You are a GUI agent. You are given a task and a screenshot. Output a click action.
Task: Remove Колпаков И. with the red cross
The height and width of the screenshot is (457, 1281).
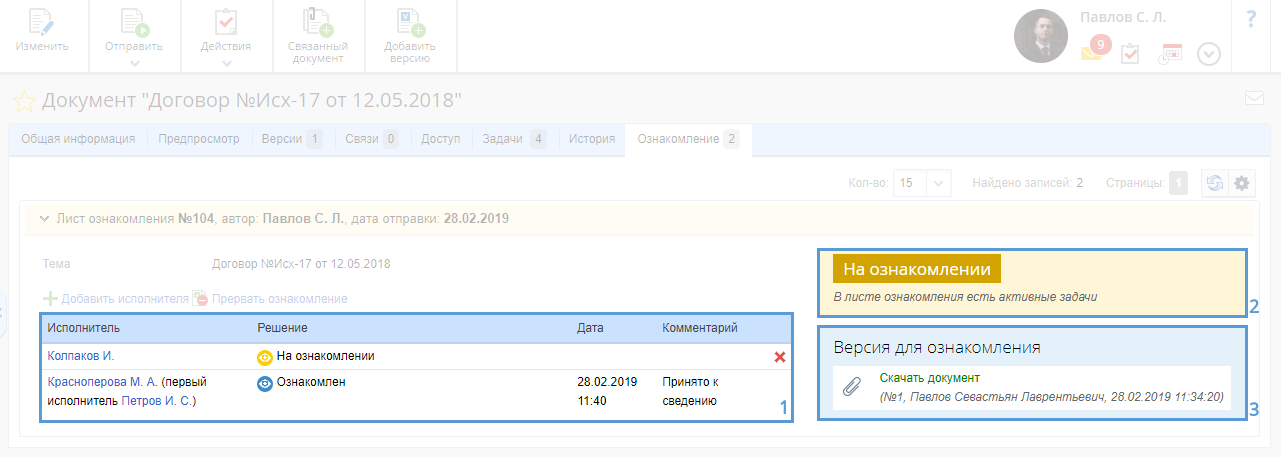[780, 357]
